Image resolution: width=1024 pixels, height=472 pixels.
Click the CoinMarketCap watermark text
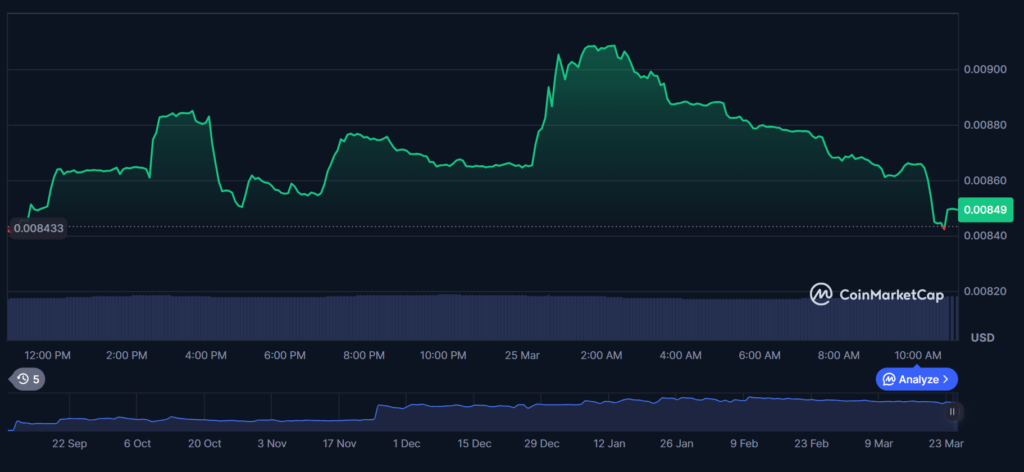click(x=891, y=295)
